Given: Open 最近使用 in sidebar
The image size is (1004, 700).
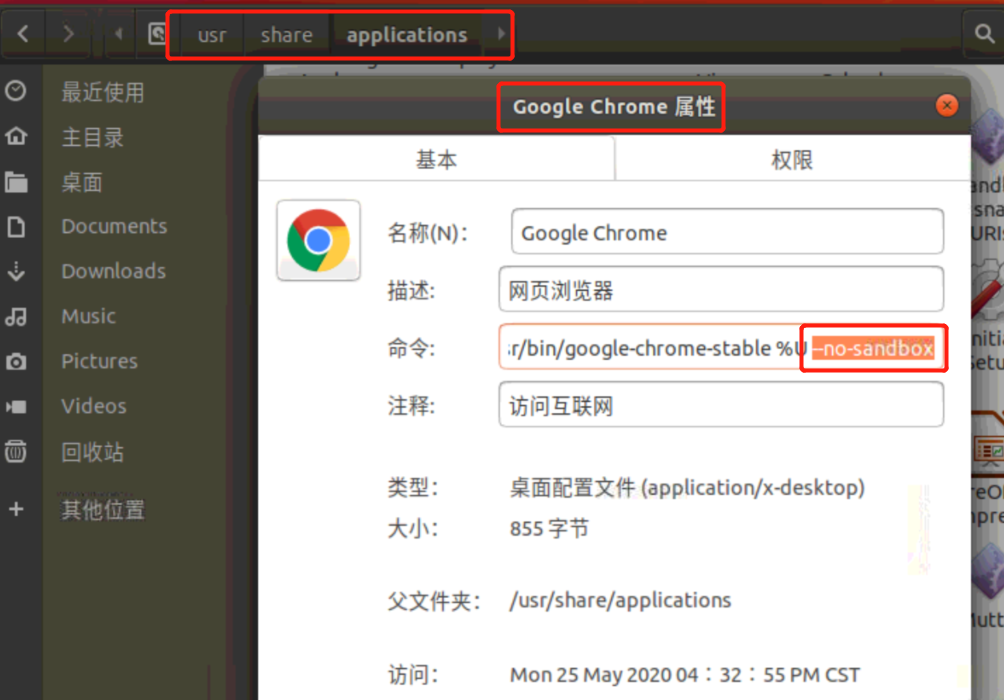Looking at the screenshot, I should [x=102, y=92].
